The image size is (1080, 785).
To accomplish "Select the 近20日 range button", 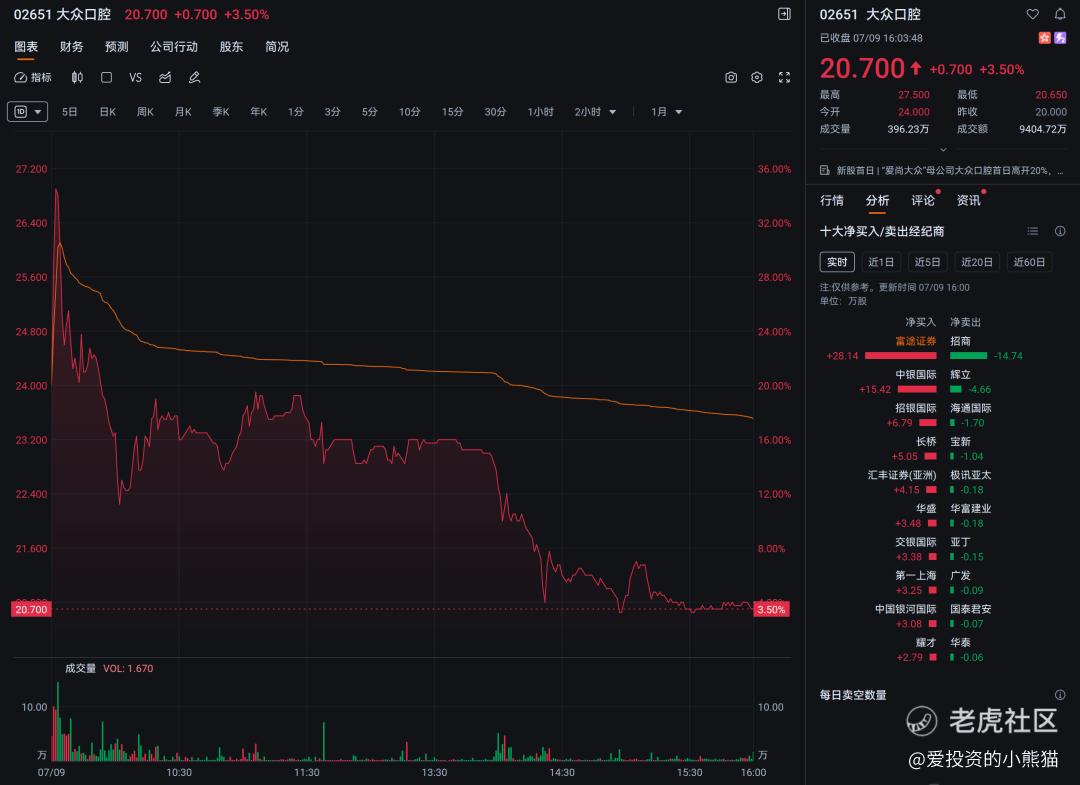I will 977,262.
